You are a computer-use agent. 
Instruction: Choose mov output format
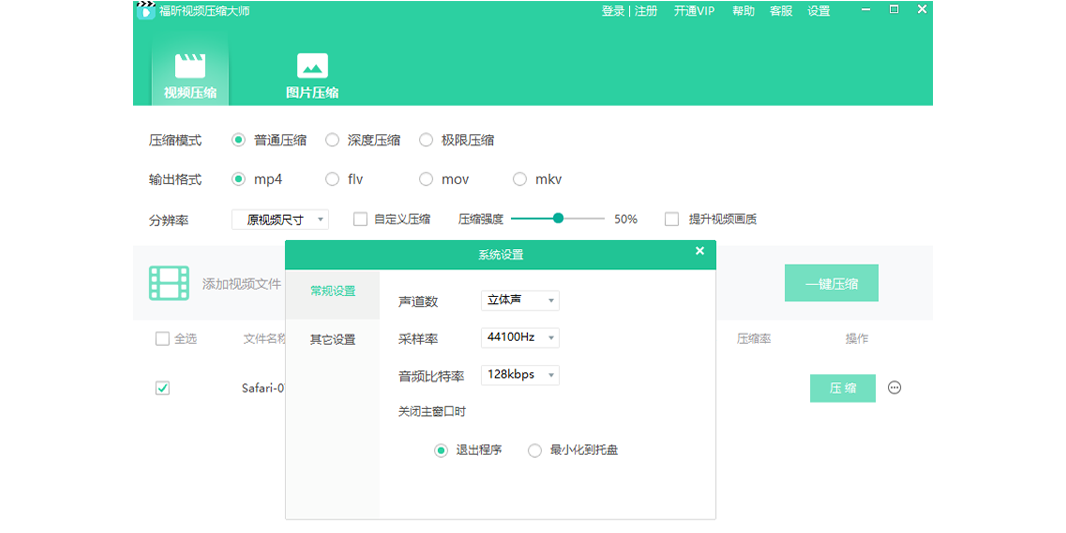click(x=426, y=180)
